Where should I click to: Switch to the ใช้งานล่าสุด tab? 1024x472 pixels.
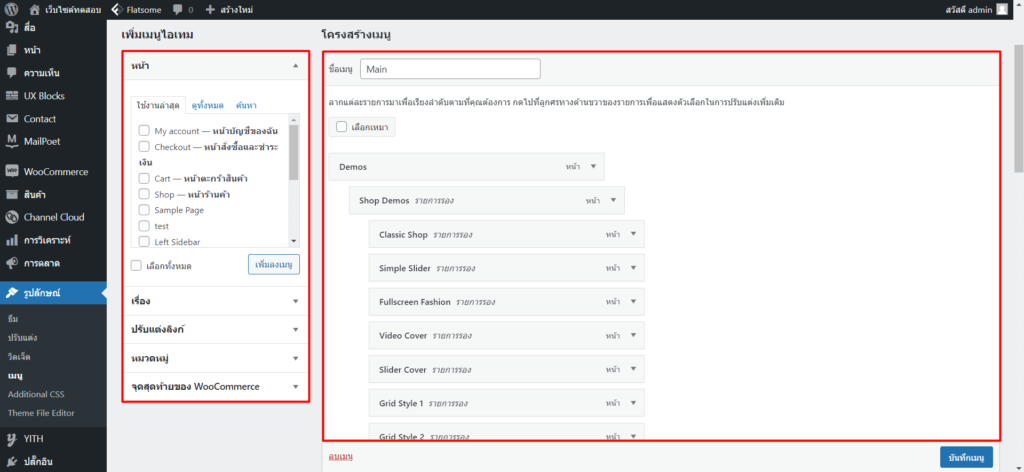(158, 105)
